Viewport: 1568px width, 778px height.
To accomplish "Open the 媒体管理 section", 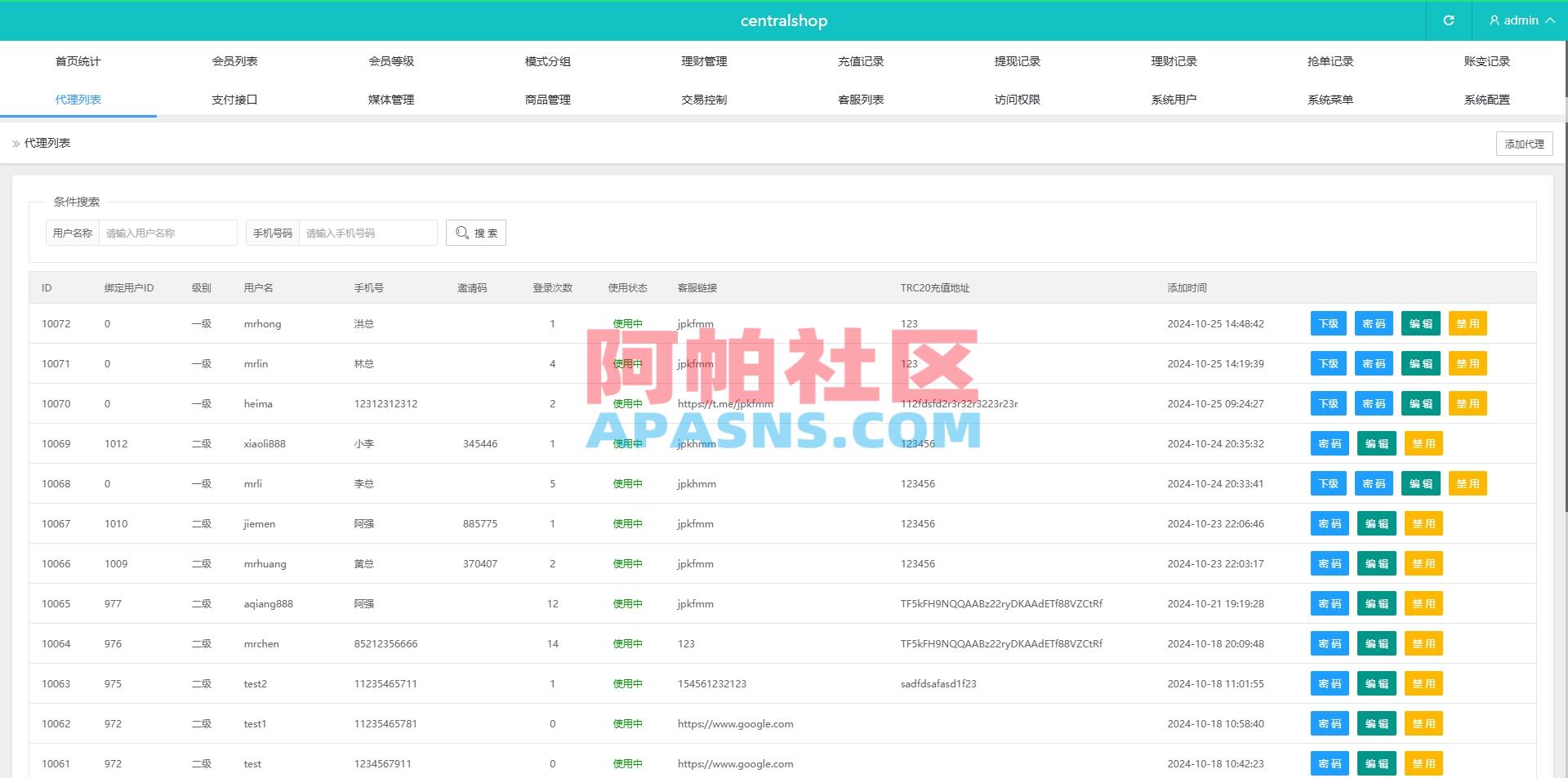I will (x=390, y=99).
